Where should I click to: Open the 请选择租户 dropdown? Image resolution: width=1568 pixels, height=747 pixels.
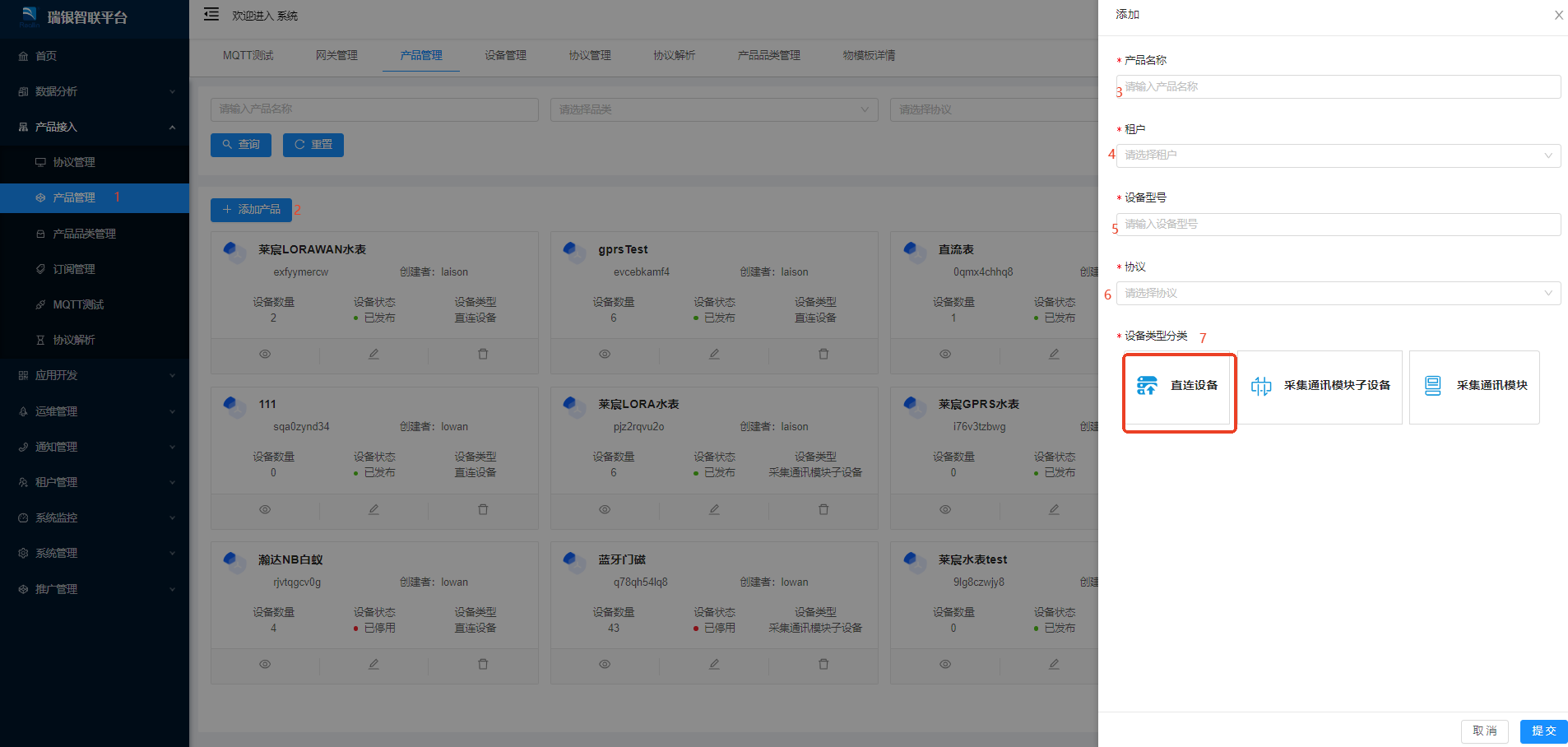1338,155
